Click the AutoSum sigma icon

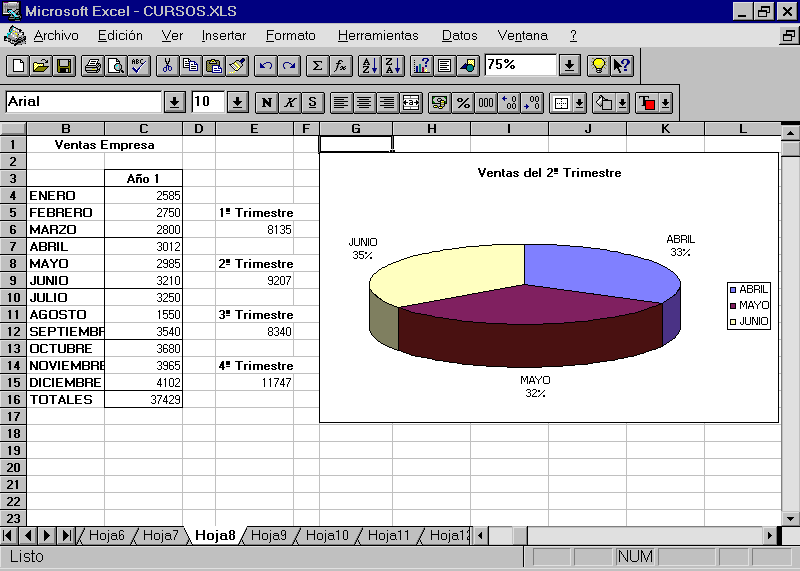(x=317, y=66)
